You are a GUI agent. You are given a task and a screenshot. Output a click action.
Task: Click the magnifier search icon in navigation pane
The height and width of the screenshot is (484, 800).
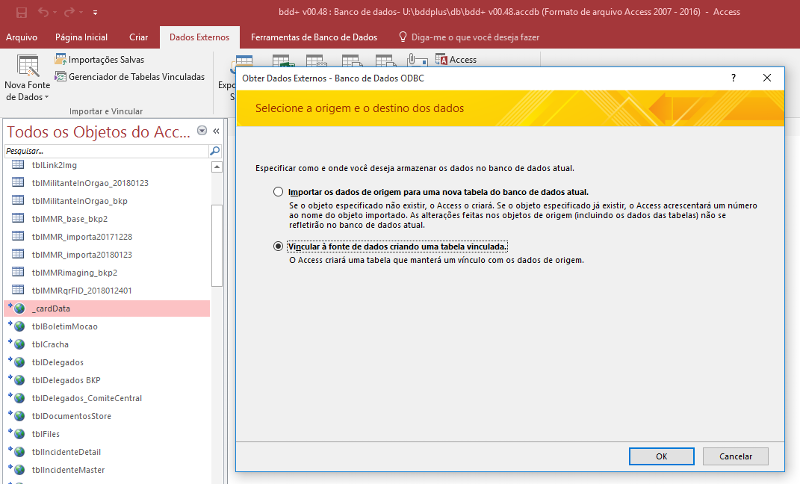pos(215,151)
